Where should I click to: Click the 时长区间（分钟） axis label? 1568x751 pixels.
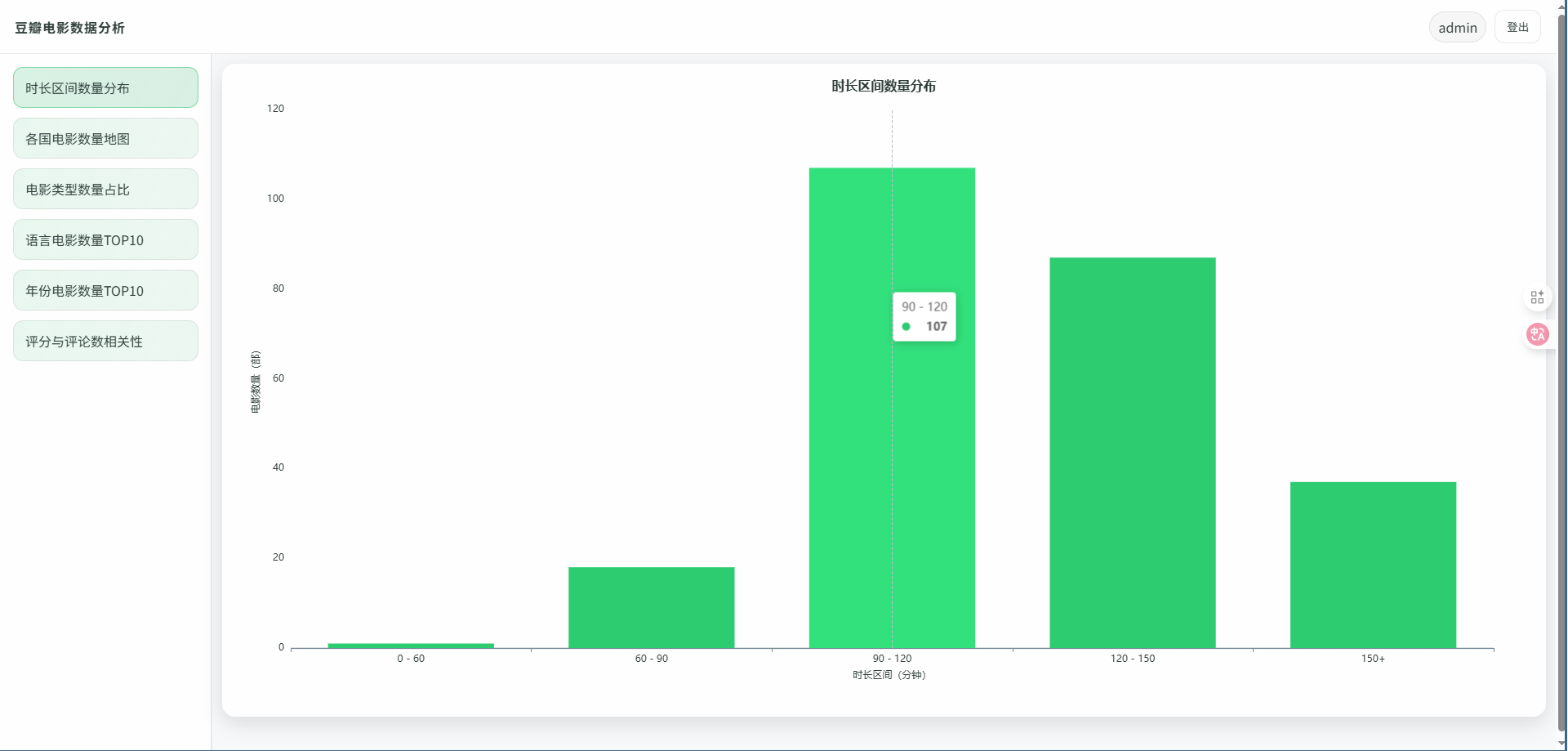[889, 675]
